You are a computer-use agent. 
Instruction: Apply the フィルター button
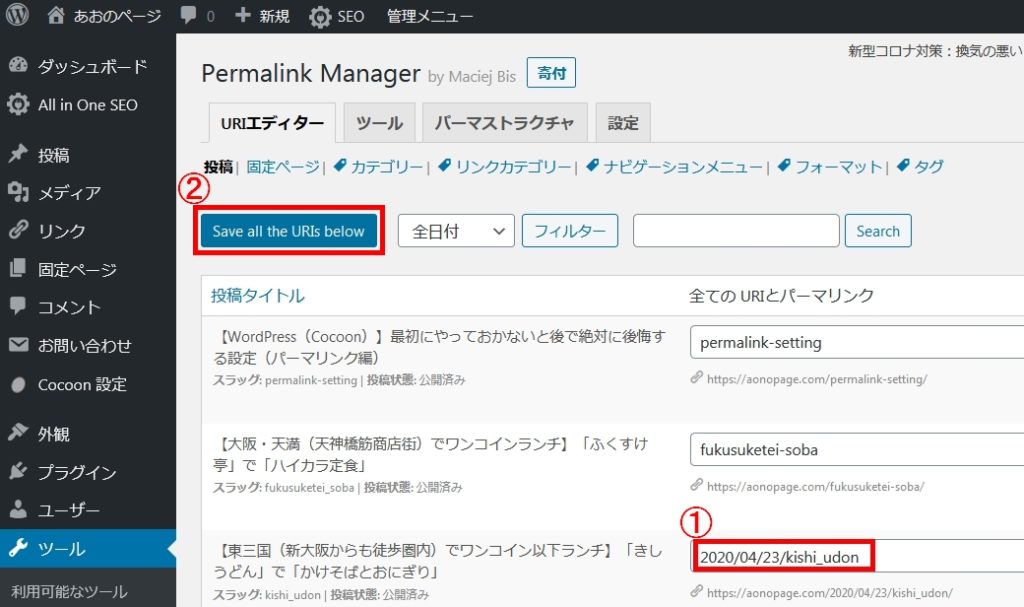[570, 230]
